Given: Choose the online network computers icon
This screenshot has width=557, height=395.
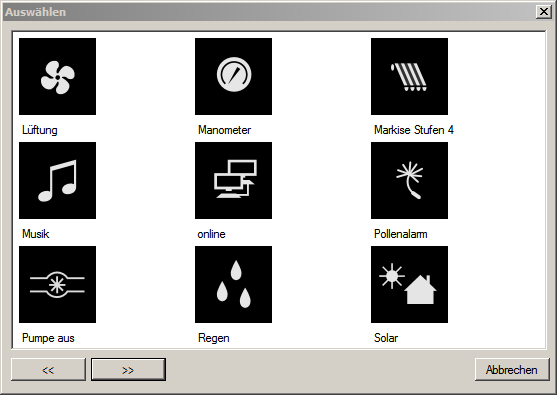Looking at the screenshot, I should 233,180.
